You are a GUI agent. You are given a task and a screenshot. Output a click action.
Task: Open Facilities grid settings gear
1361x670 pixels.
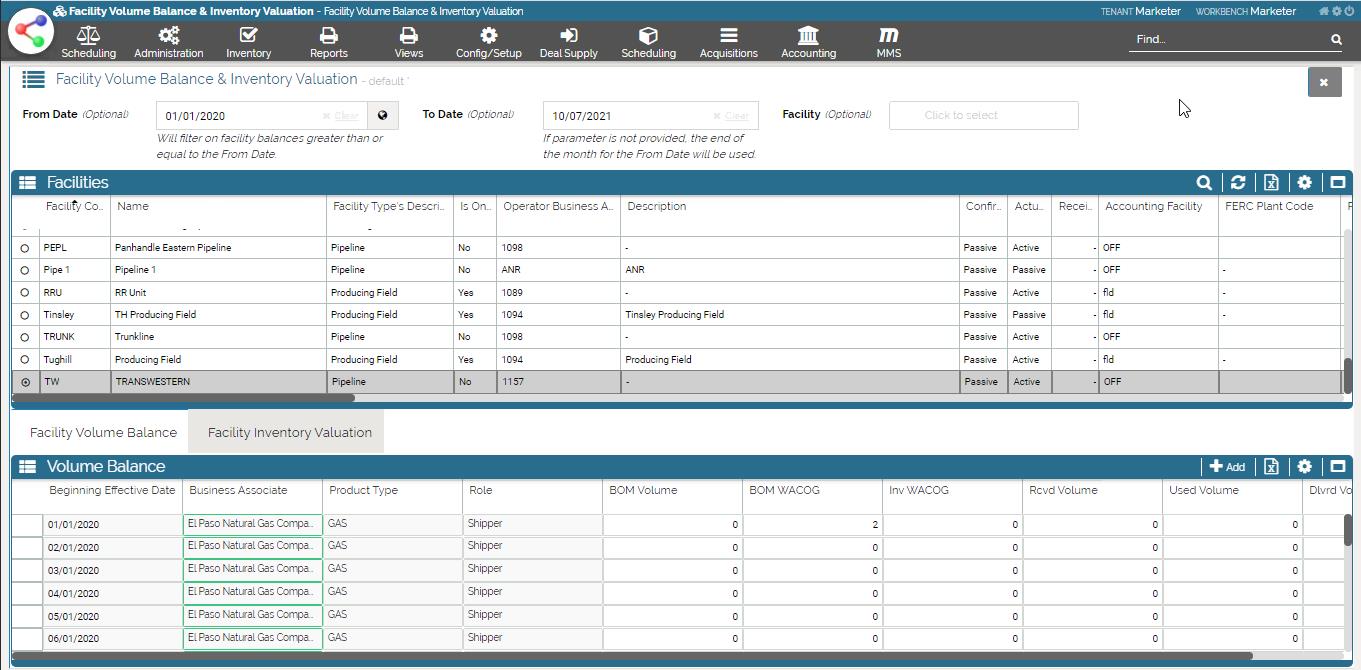click(x=1304, y=183)
